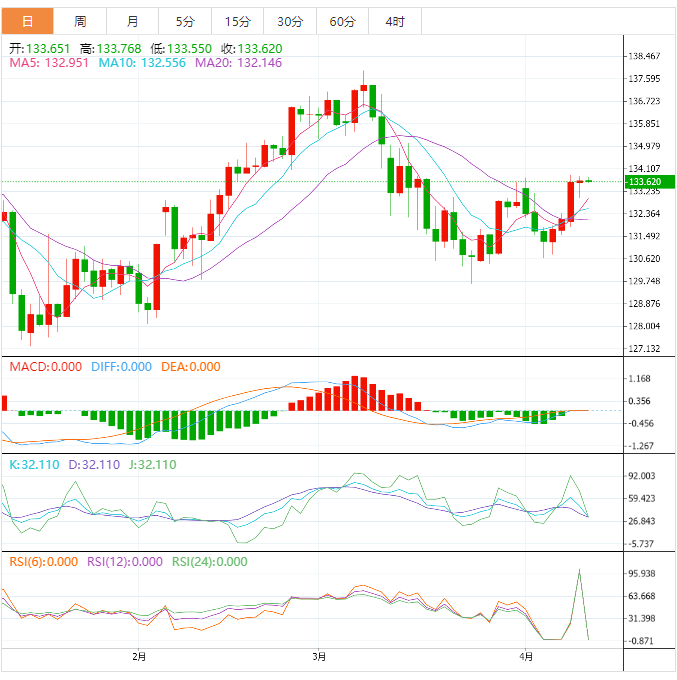Click the green 133.620 current price tag
This screenshot has width=677, height=680.
[650, 182]
